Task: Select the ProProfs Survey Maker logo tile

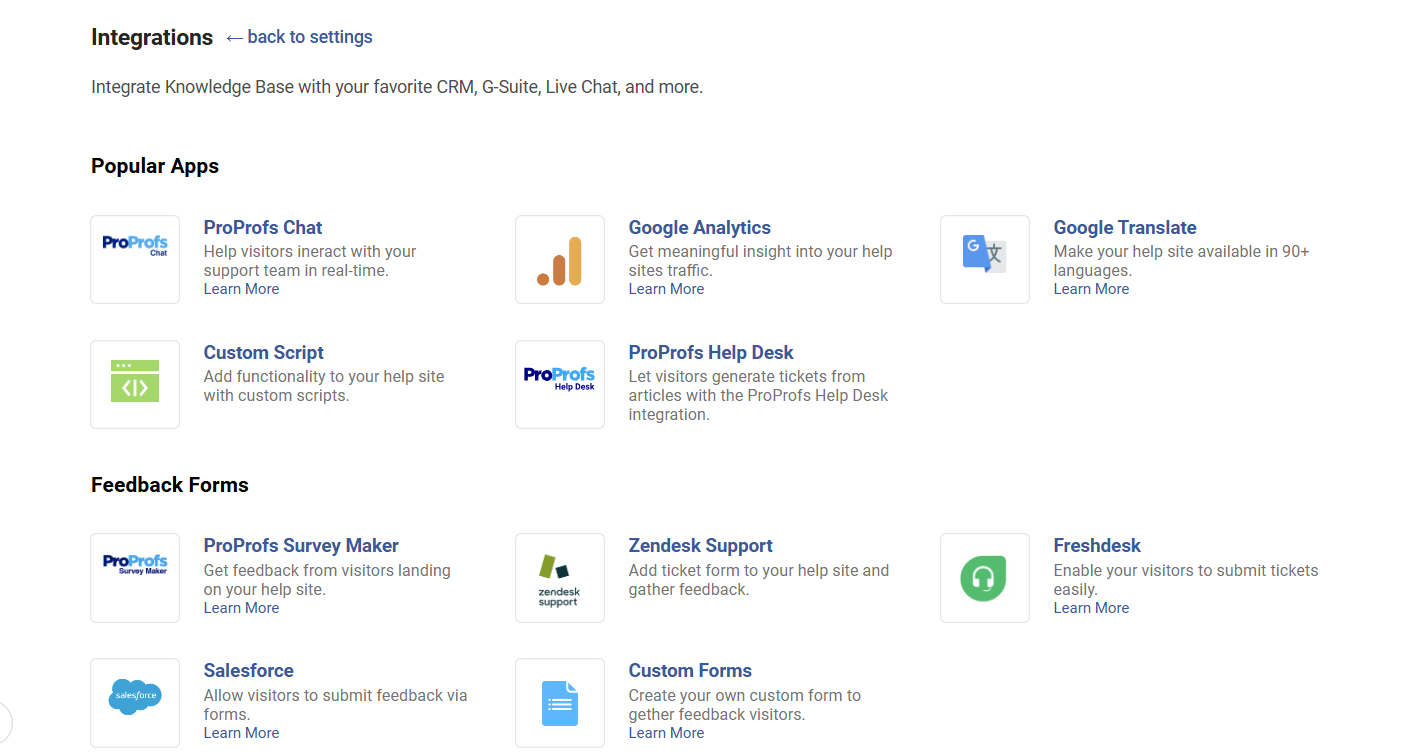Action: click(x=135, y=578)
